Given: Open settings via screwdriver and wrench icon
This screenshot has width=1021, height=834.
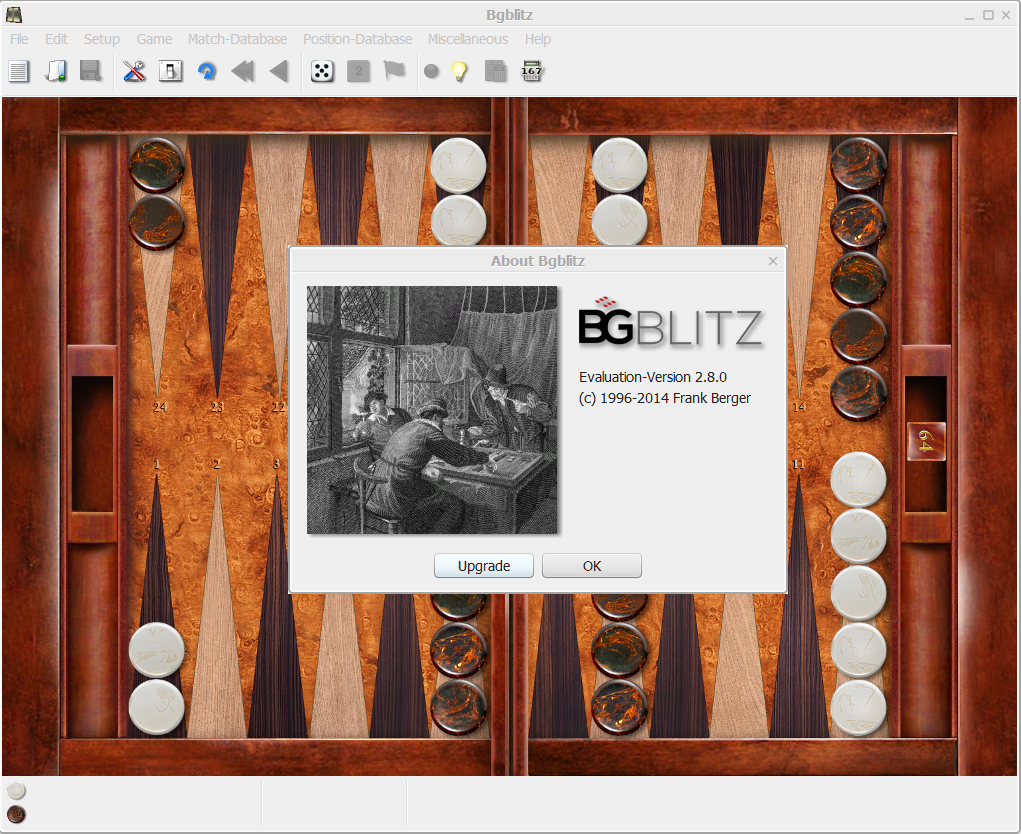Looking at the screenshot, I should pyautogui.click(x=134, y=71).
